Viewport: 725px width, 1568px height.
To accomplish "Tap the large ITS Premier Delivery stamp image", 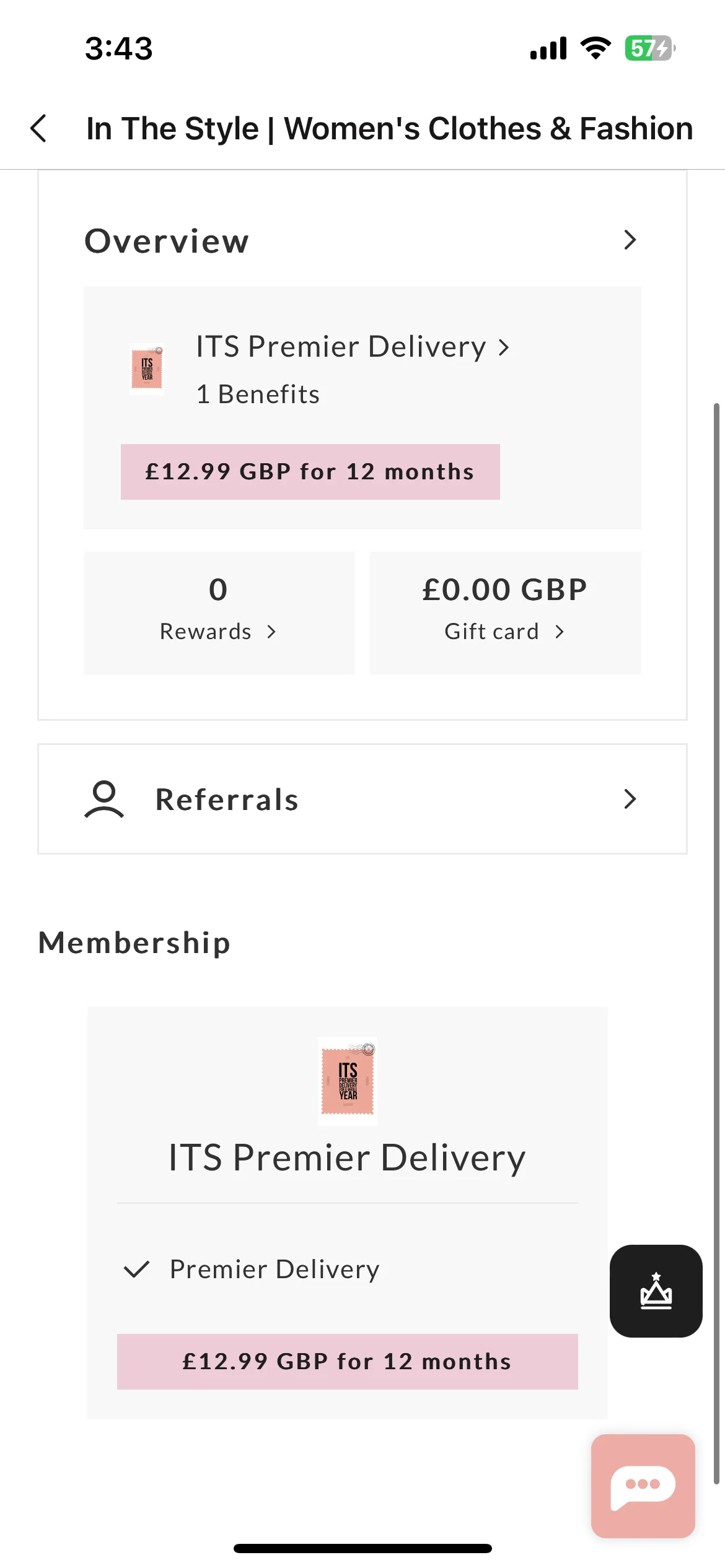I will tap(348, 1081).
